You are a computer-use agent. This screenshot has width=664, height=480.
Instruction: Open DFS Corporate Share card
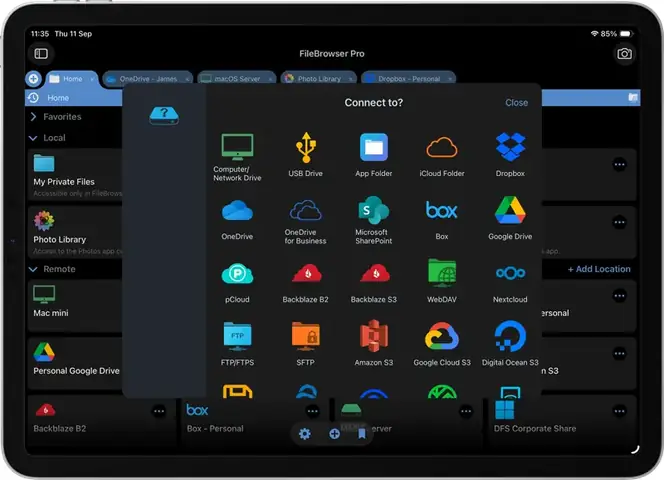click(x=562, y=420)
